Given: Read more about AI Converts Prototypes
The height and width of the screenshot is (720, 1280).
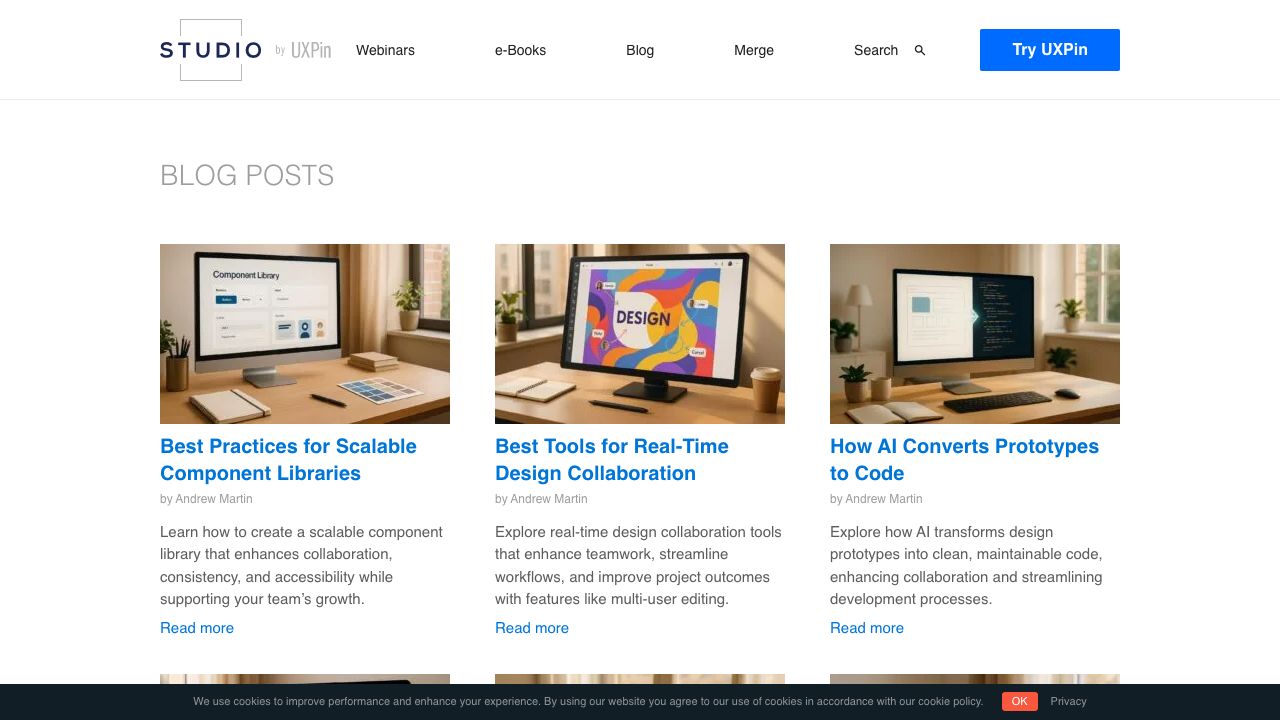Looking at the screenshot, I should pyautogui.click(x=867, y=628).
